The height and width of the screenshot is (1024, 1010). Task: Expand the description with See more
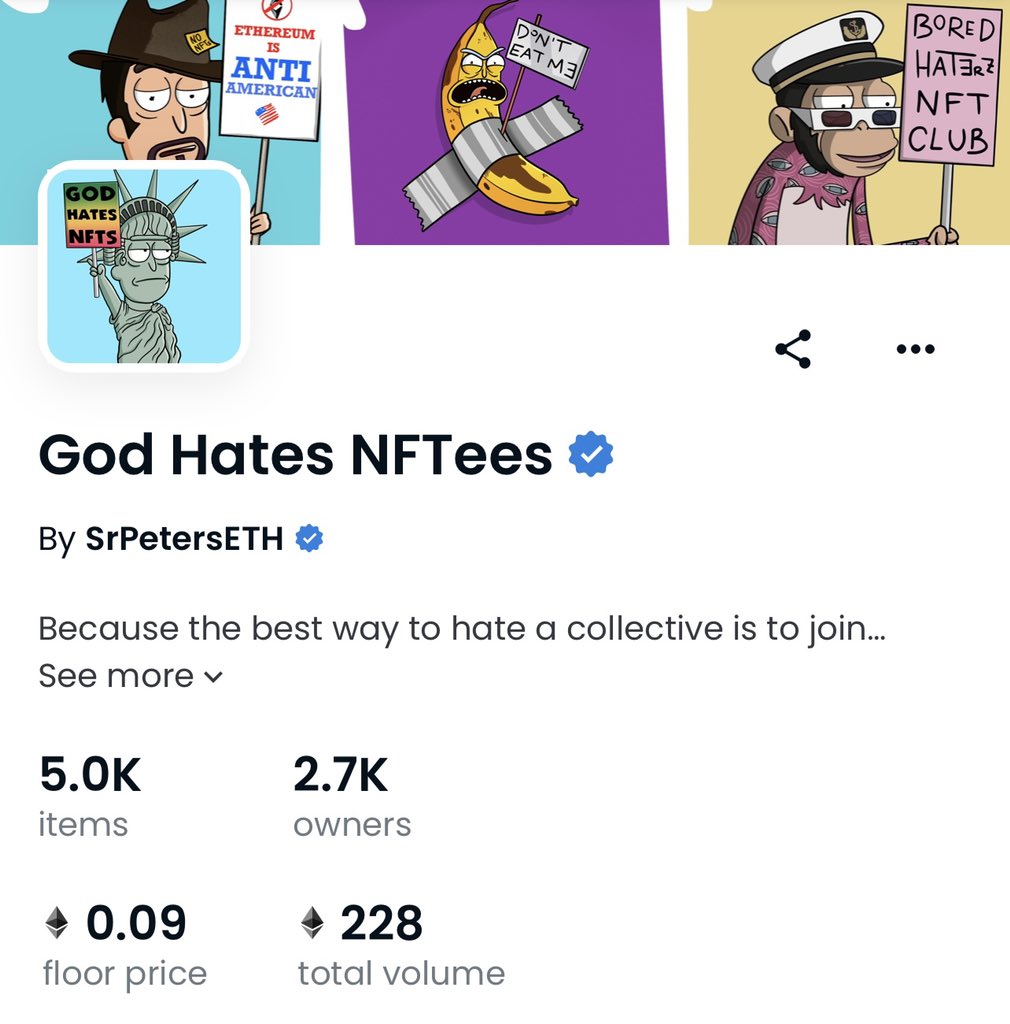click(116, 676)
